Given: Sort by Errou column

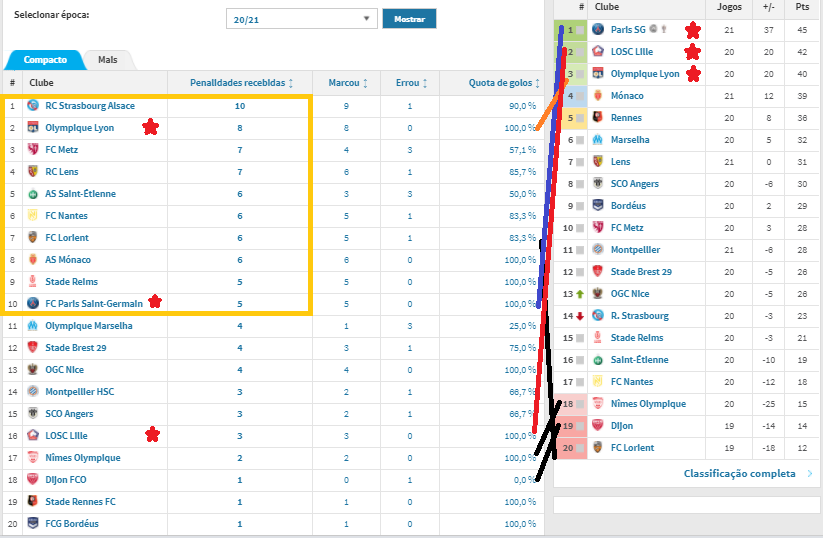Looking at the screenshot, I should [x=412, y=83].
